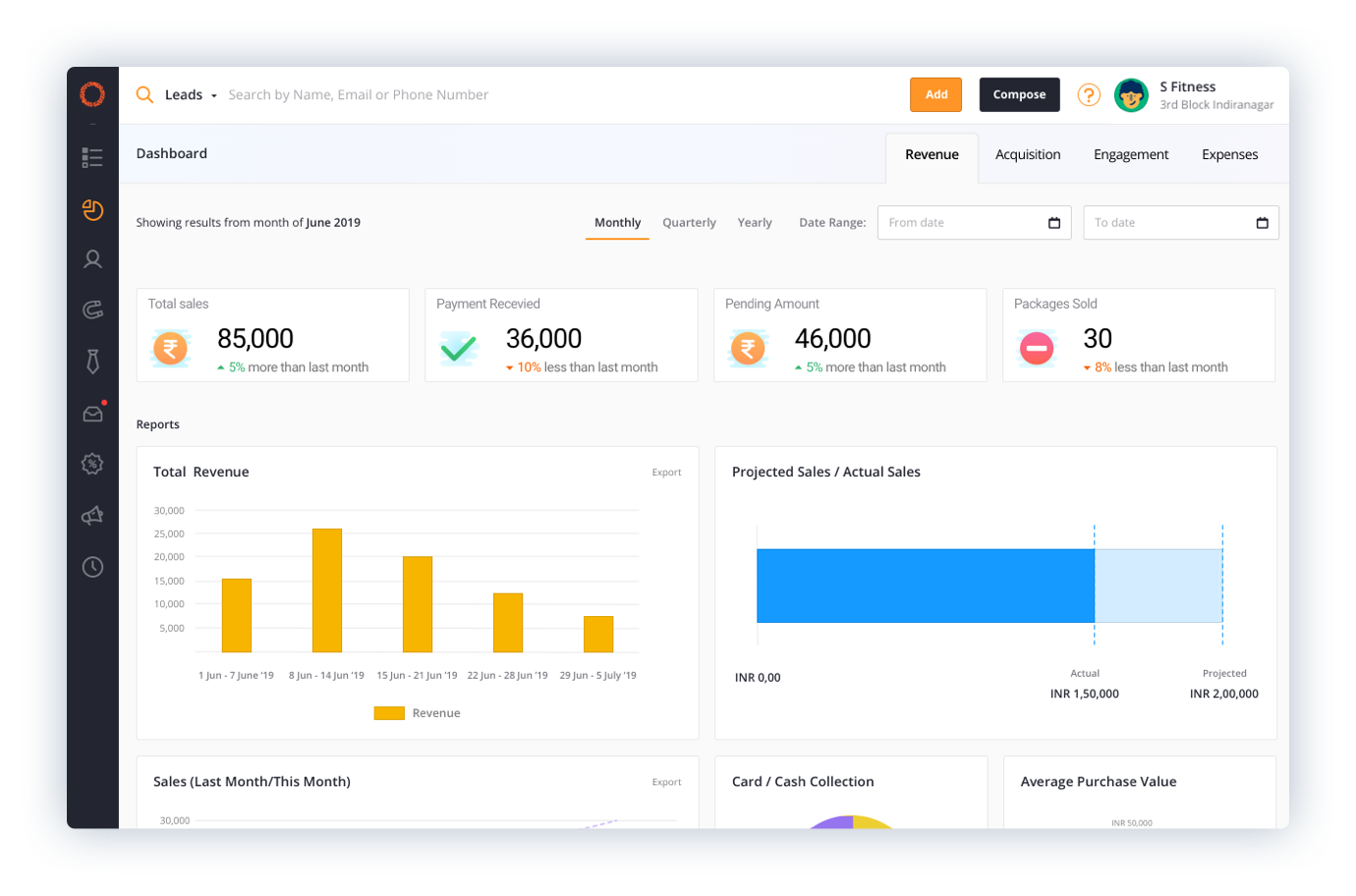Screen dimensions: 1356x896
Task: Open the To date calendar picker
Action: coord(1262,223)
